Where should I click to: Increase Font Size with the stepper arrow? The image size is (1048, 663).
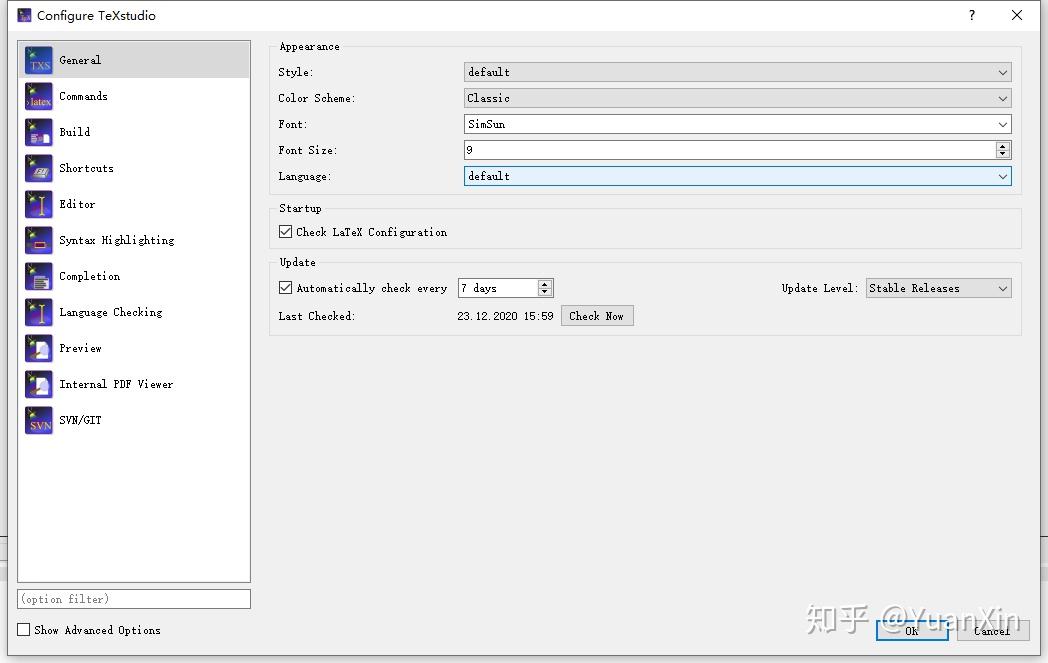click(x=1003, y=145)
